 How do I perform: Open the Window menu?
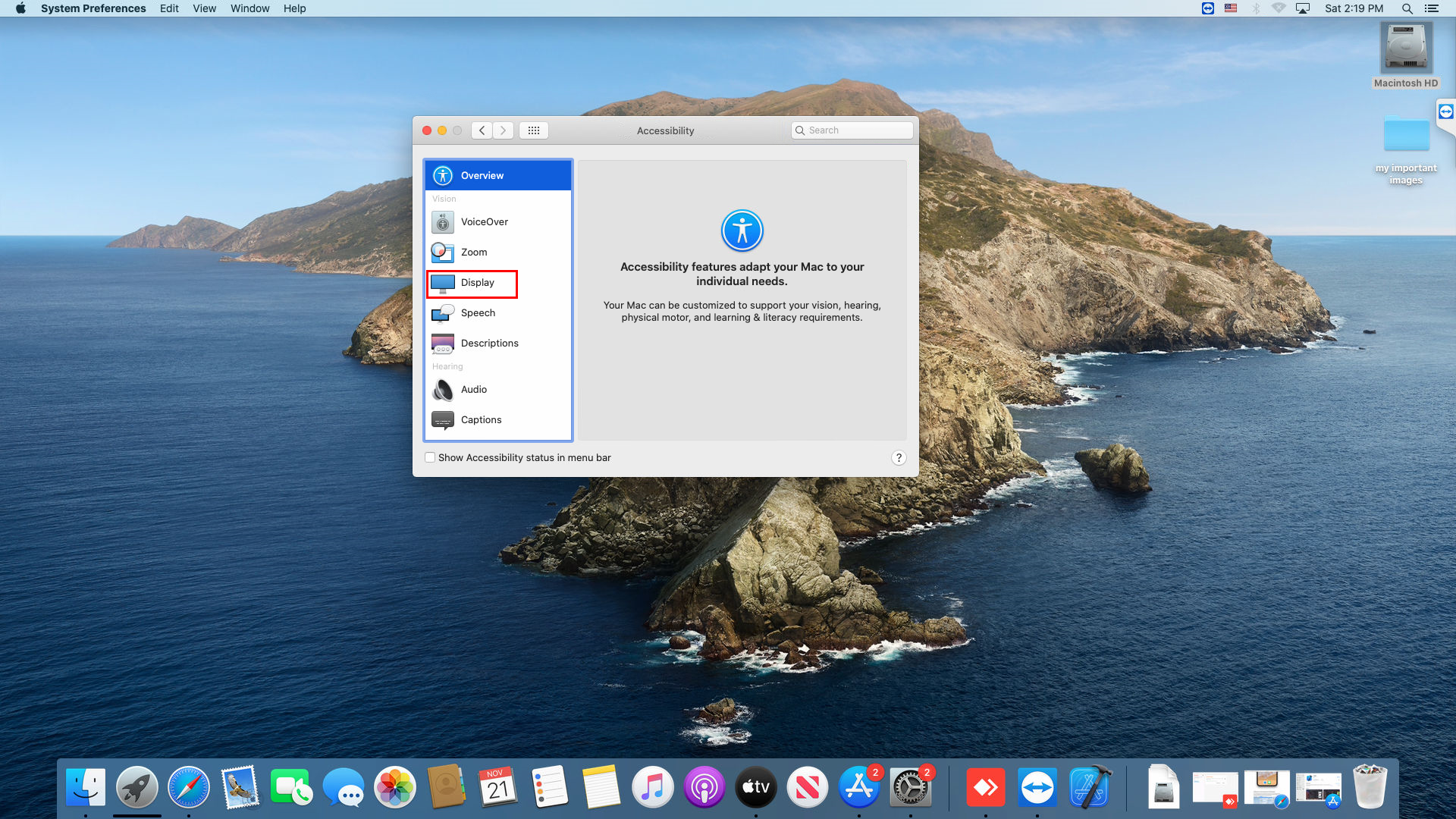tap(250, 8)
